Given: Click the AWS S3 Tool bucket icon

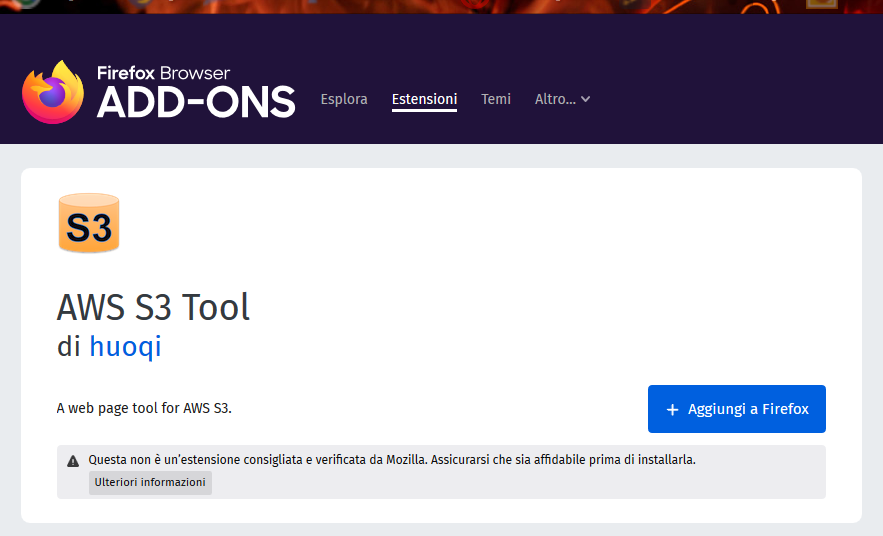Looking at the screenshot, I should (x=89, y=223).
